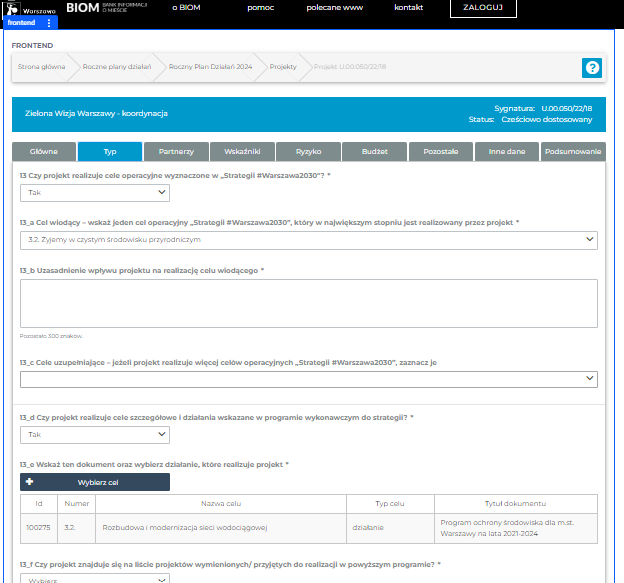Open the kontakt menu item
The width and height of the screenshot is (624, 583).
[408, 8]
